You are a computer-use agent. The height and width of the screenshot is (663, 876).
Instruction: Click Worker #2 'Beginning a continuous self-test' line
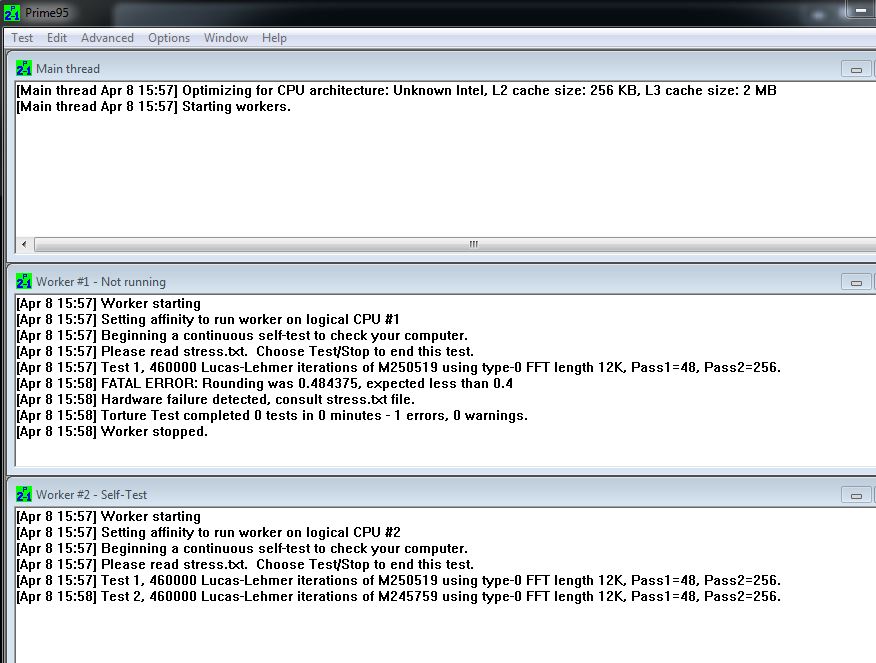coord(242,548)
